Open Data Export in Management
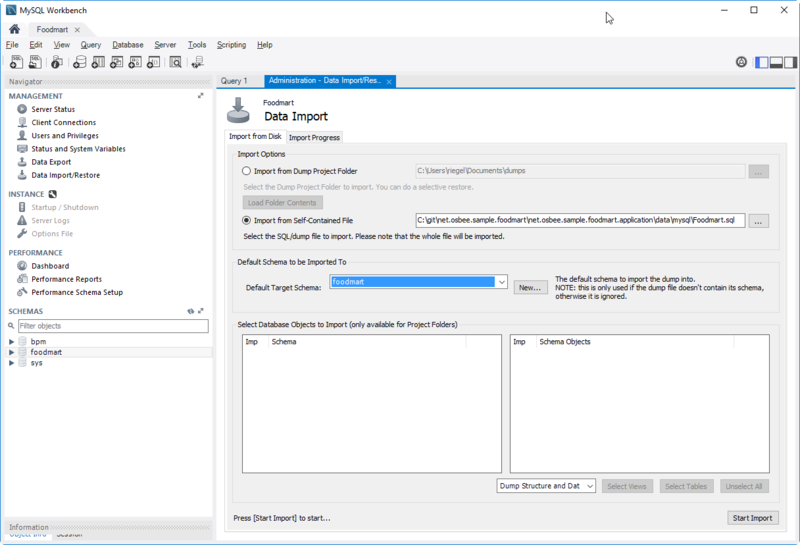The image size is (800, 545). pyautogui.click(x=51, y=162)
